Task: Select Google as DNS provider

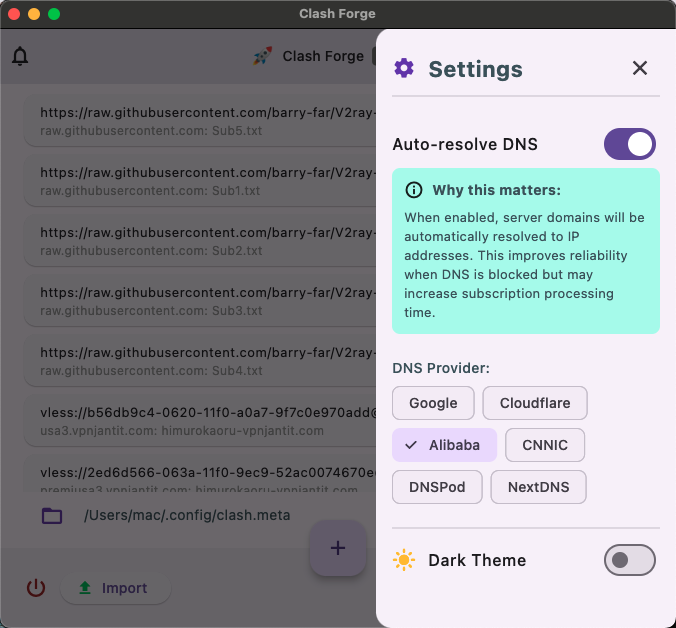Action: [x=433, y=403]
